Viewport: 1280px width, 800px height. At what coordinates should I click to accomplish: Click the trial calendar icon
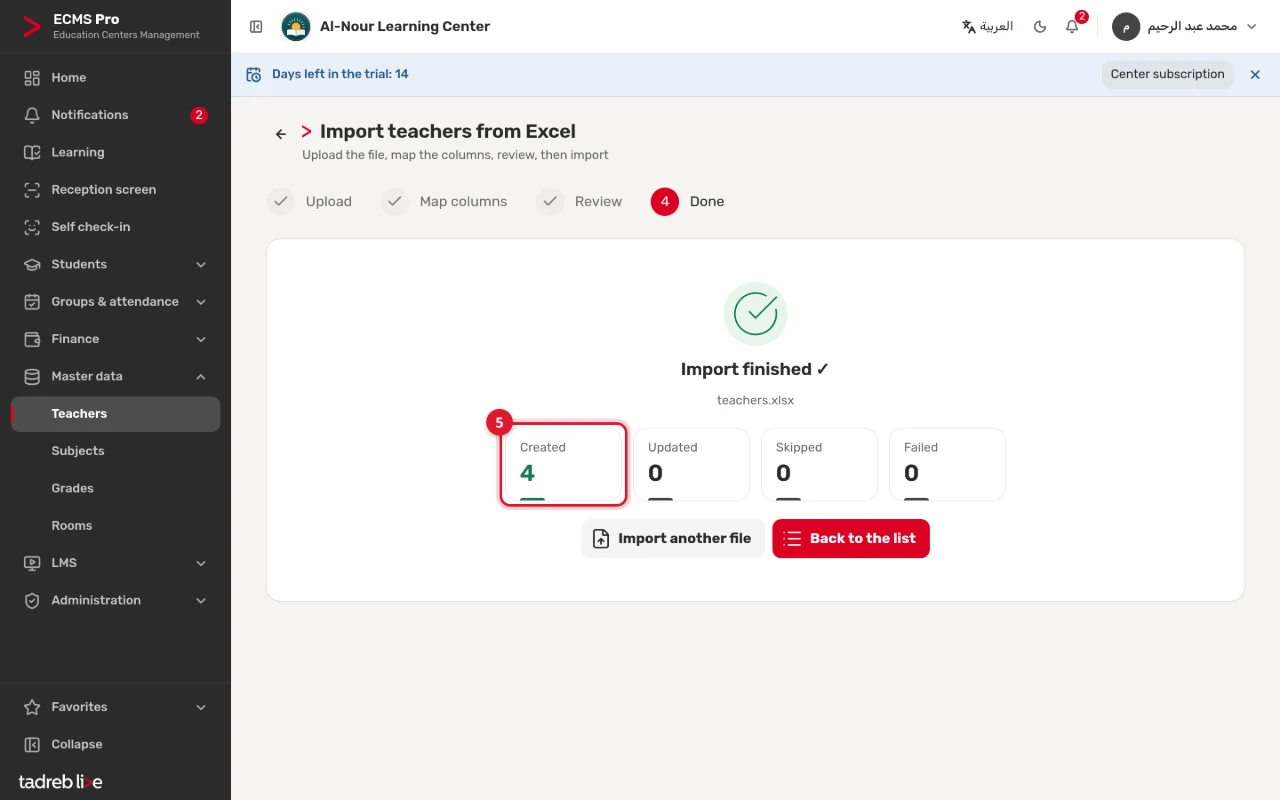click(253, 74)
